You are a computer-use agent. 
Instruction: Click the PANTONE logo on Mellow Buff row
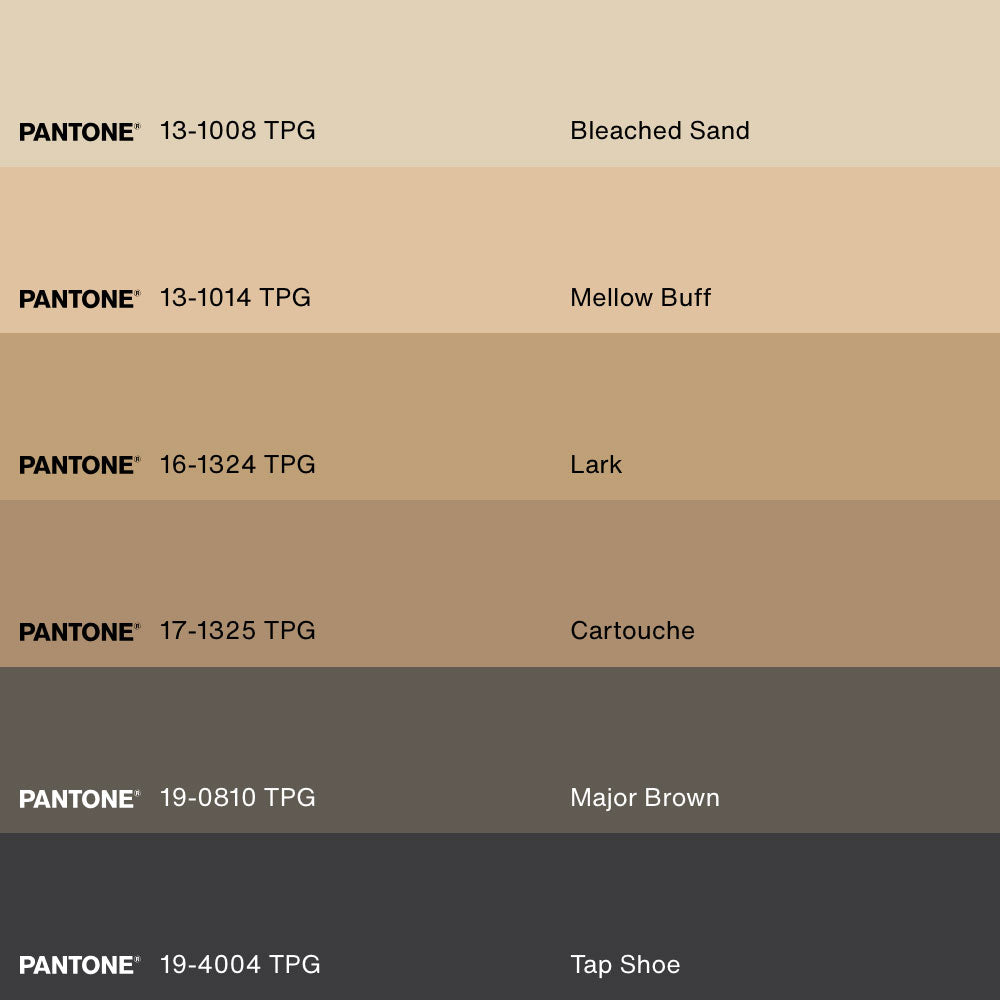79,299
